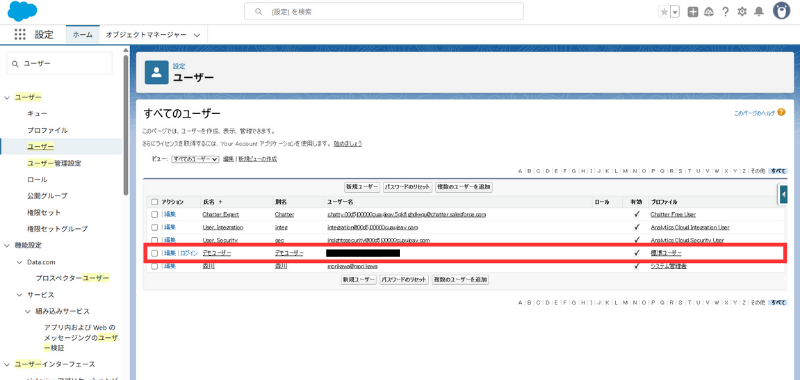
Task: Collapse the 機能設定 section
Action: [x=7, y=245]
